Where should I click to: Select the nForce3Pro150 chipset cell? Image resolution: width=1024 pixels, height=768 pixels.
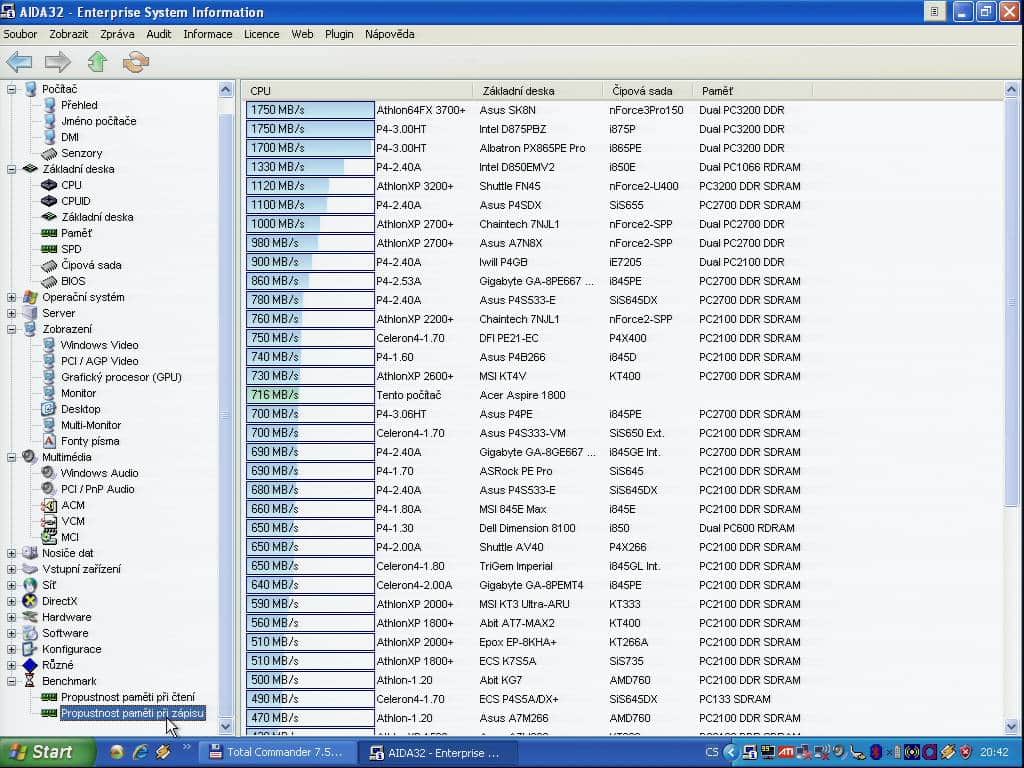tap(646, 110)
